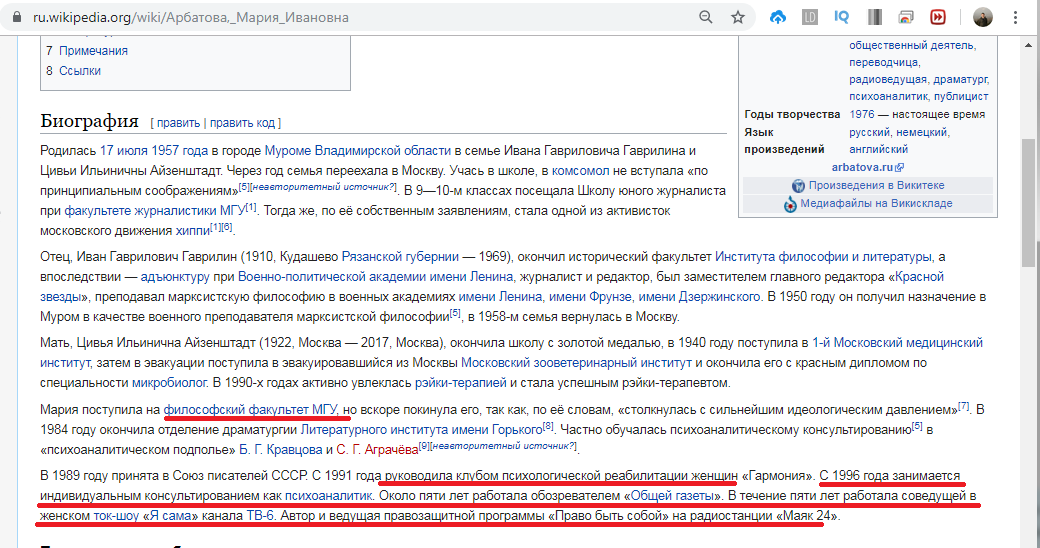Open the Chrome profile avatar
This screenshot has width=1040, height=548.
click(x=982, y=17)
